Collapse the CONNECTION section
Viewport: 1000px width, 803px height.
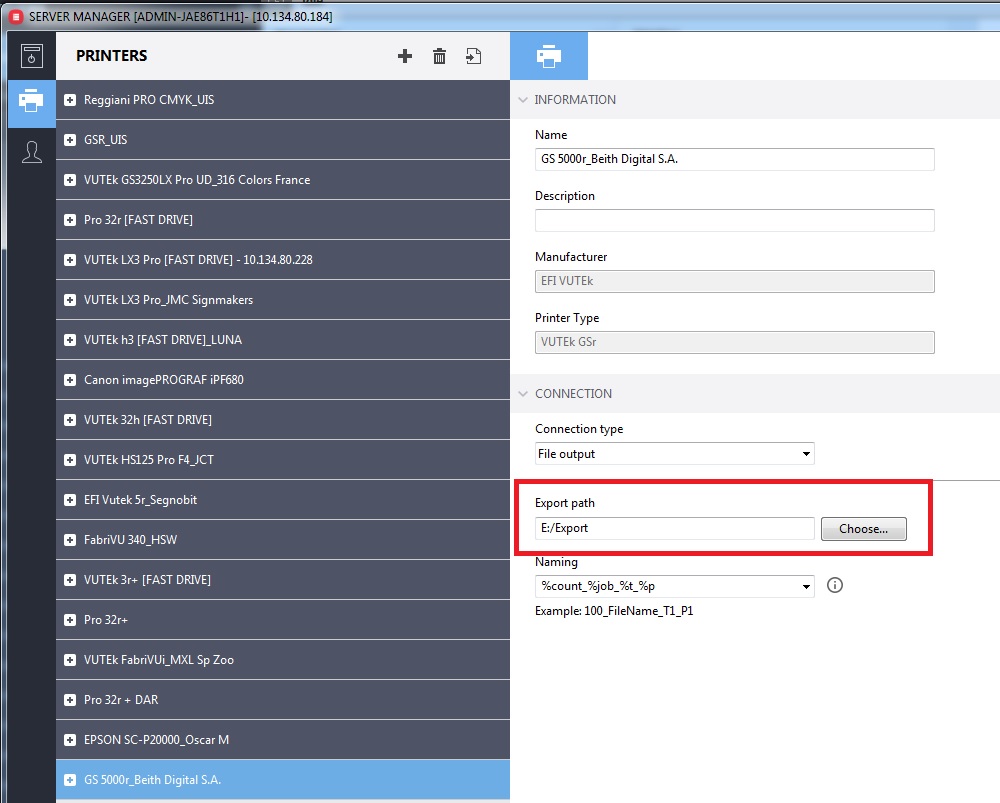pos(523,394)
